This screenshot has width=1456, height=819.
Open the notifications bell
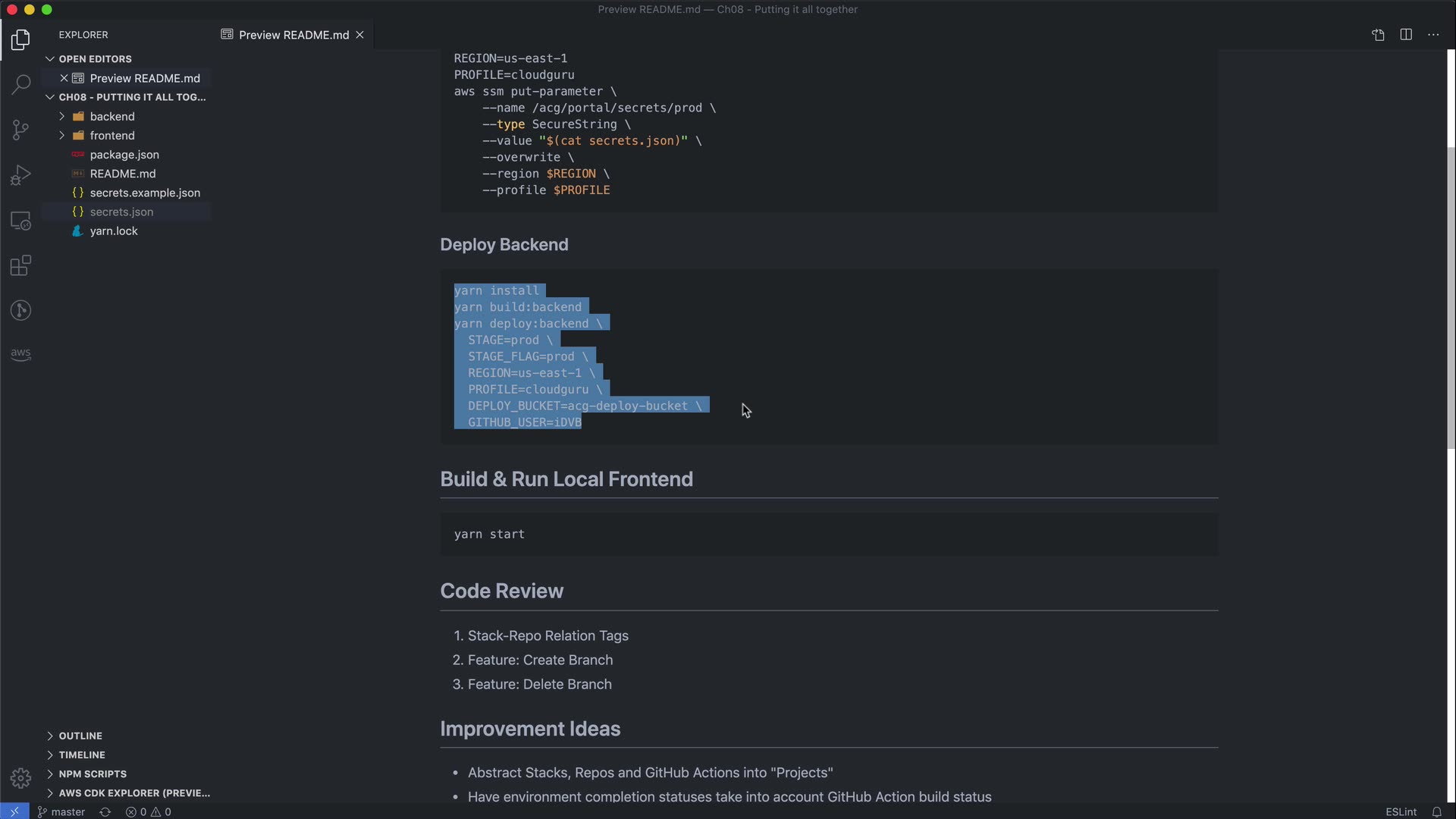1436,811
